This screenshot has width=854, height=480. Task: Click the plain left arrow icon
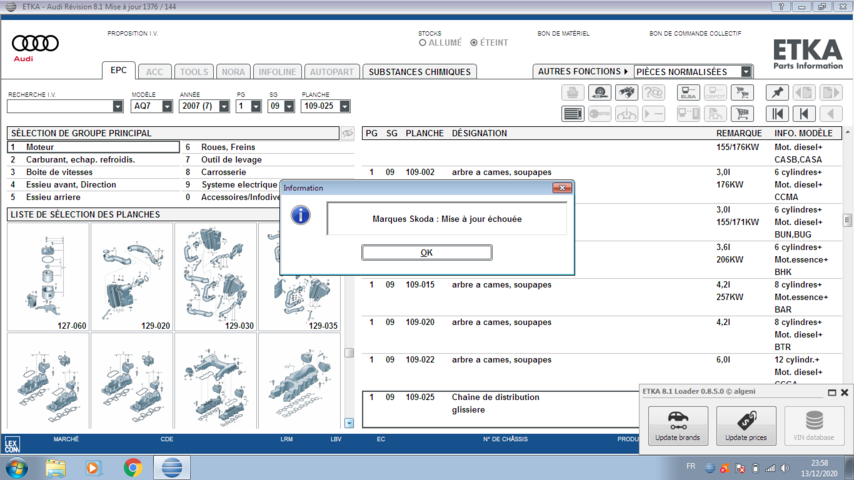(x=831, y=114)
